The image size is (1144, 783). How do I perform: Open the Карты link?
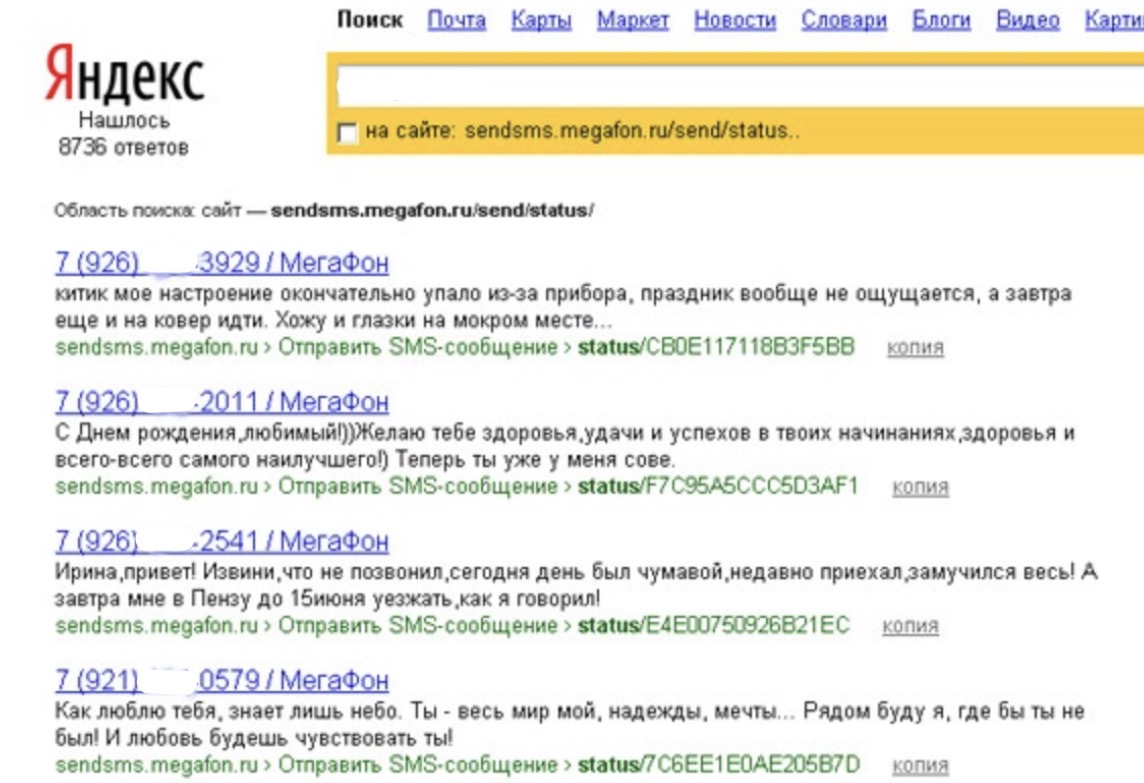[x=541, y=20]
